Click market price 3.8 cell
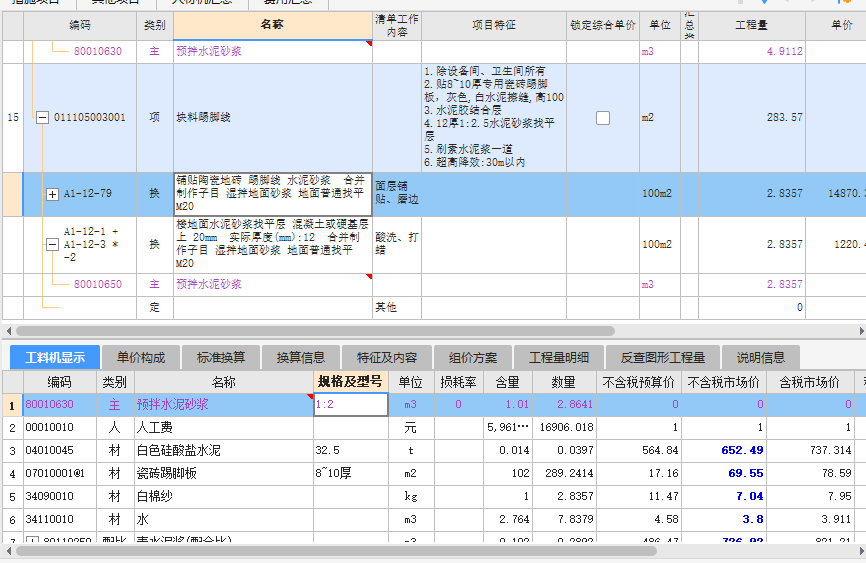 coord(724,519)
